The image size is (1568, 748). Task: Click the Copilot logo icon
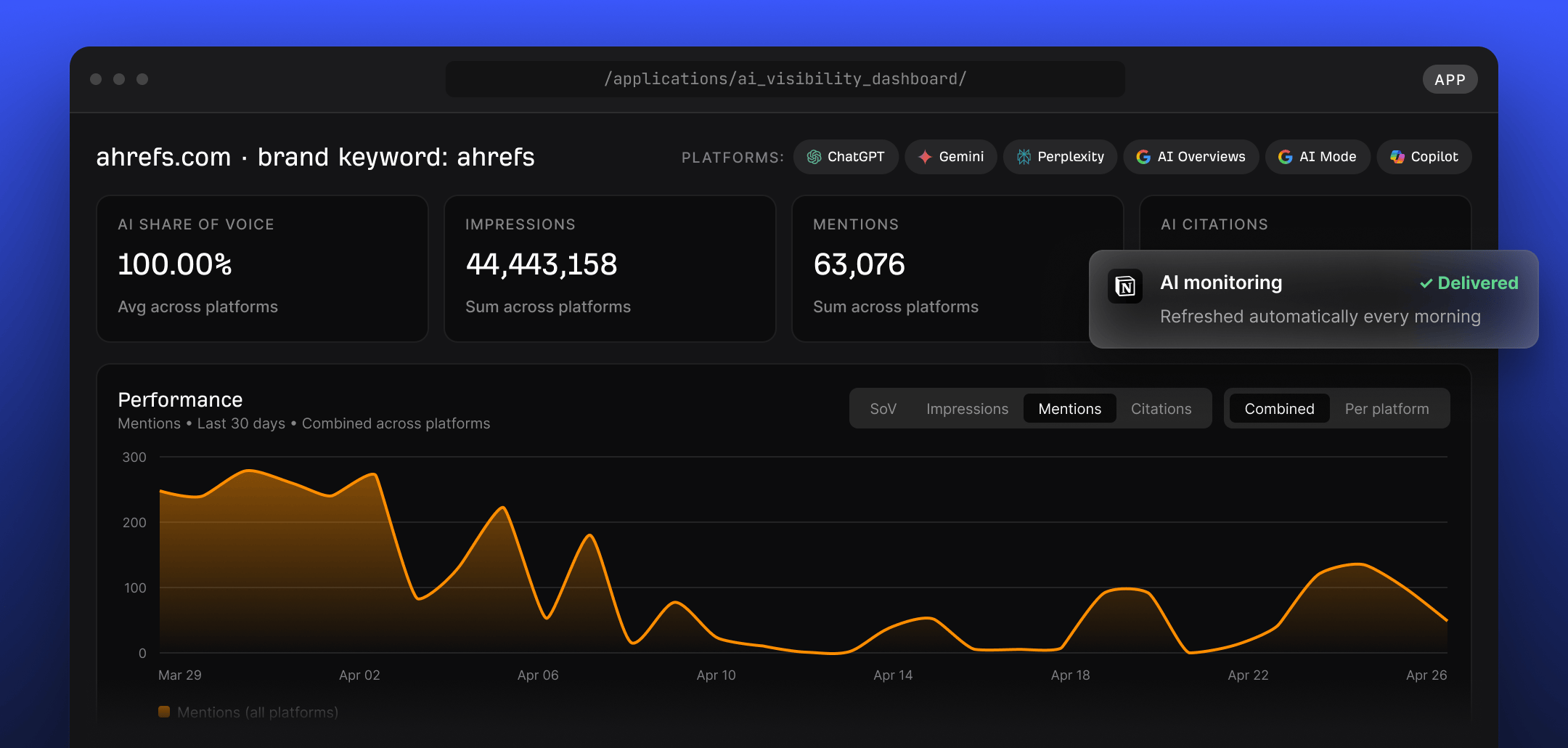tap(1397, 157)
